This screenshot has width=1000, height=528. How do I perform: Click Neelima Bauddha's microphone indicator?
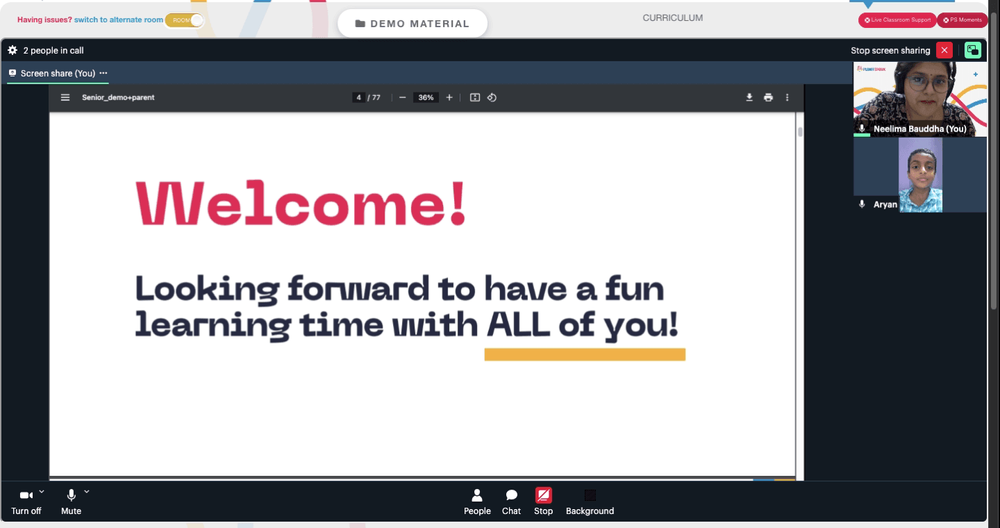pyautogui.click(x=862, y=129)
